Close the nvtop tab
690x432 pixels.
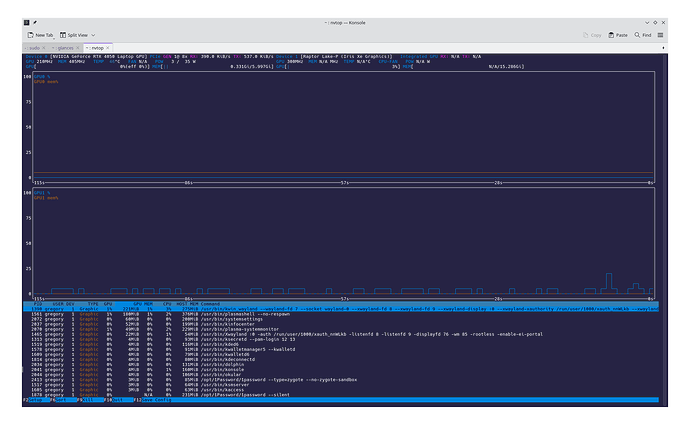(x=108, y=48)
